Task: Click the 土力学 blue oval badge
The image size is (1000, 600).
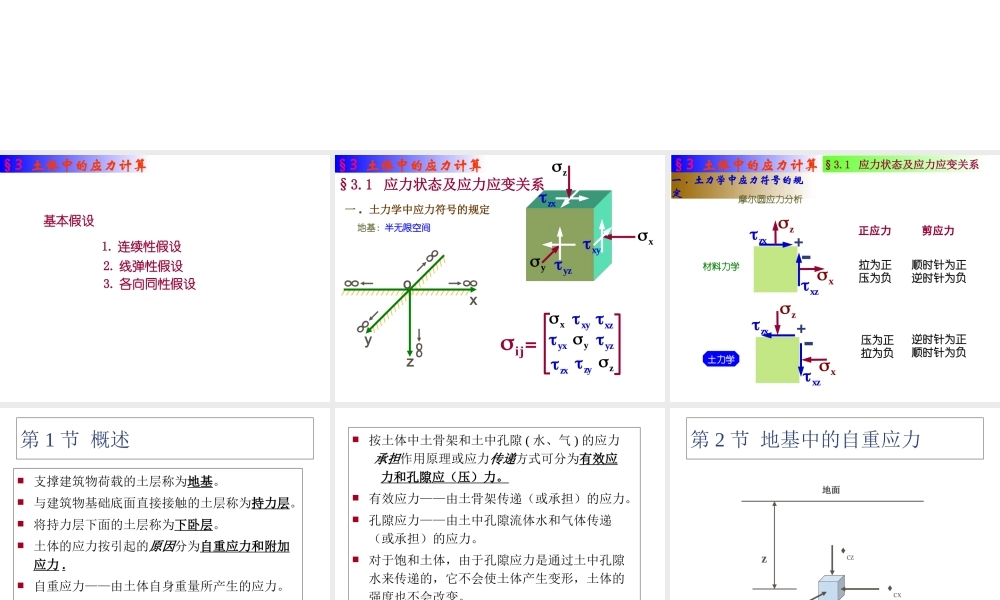Action: 722,358
